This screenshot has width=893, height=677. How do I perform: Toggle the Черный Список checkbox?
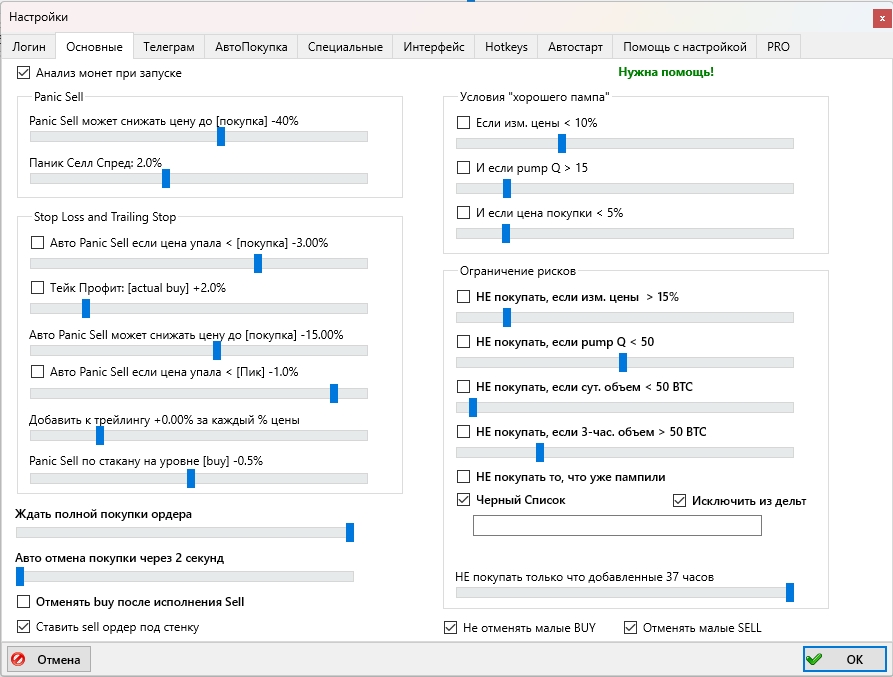[x=463, y=500]
